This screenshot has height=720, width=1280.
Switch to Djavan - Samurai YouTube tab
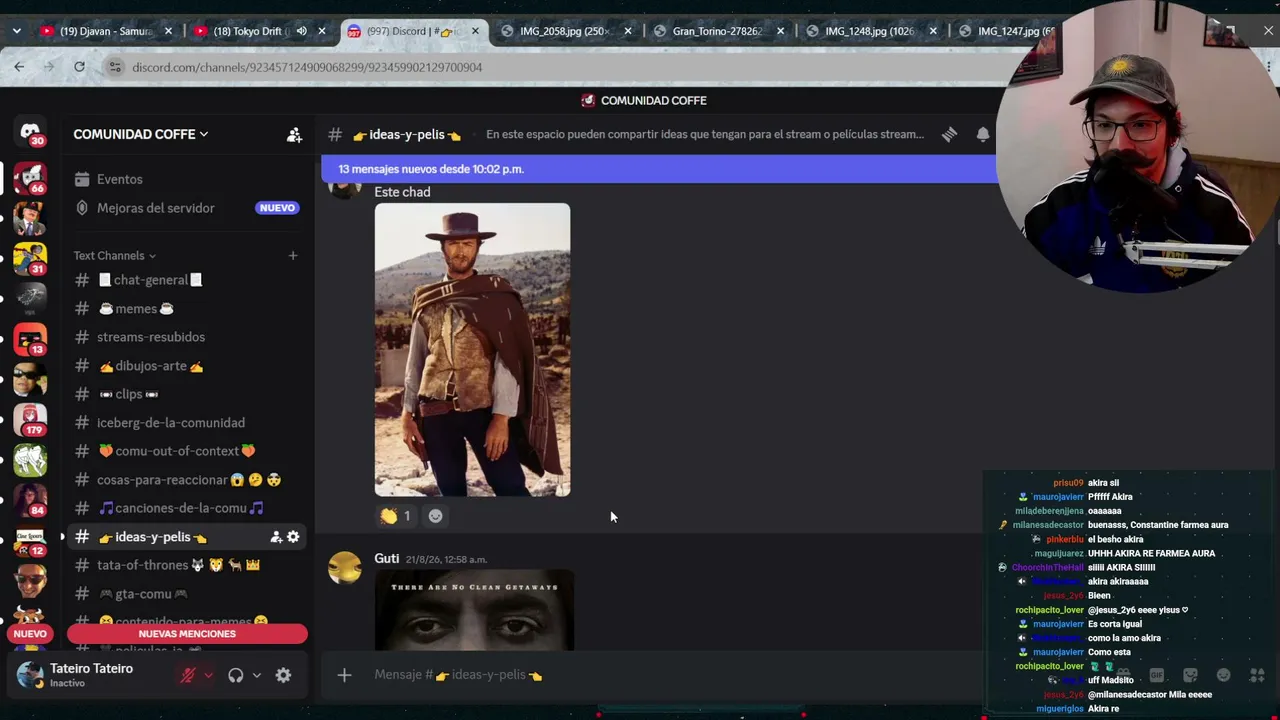[x=105, y=31]
